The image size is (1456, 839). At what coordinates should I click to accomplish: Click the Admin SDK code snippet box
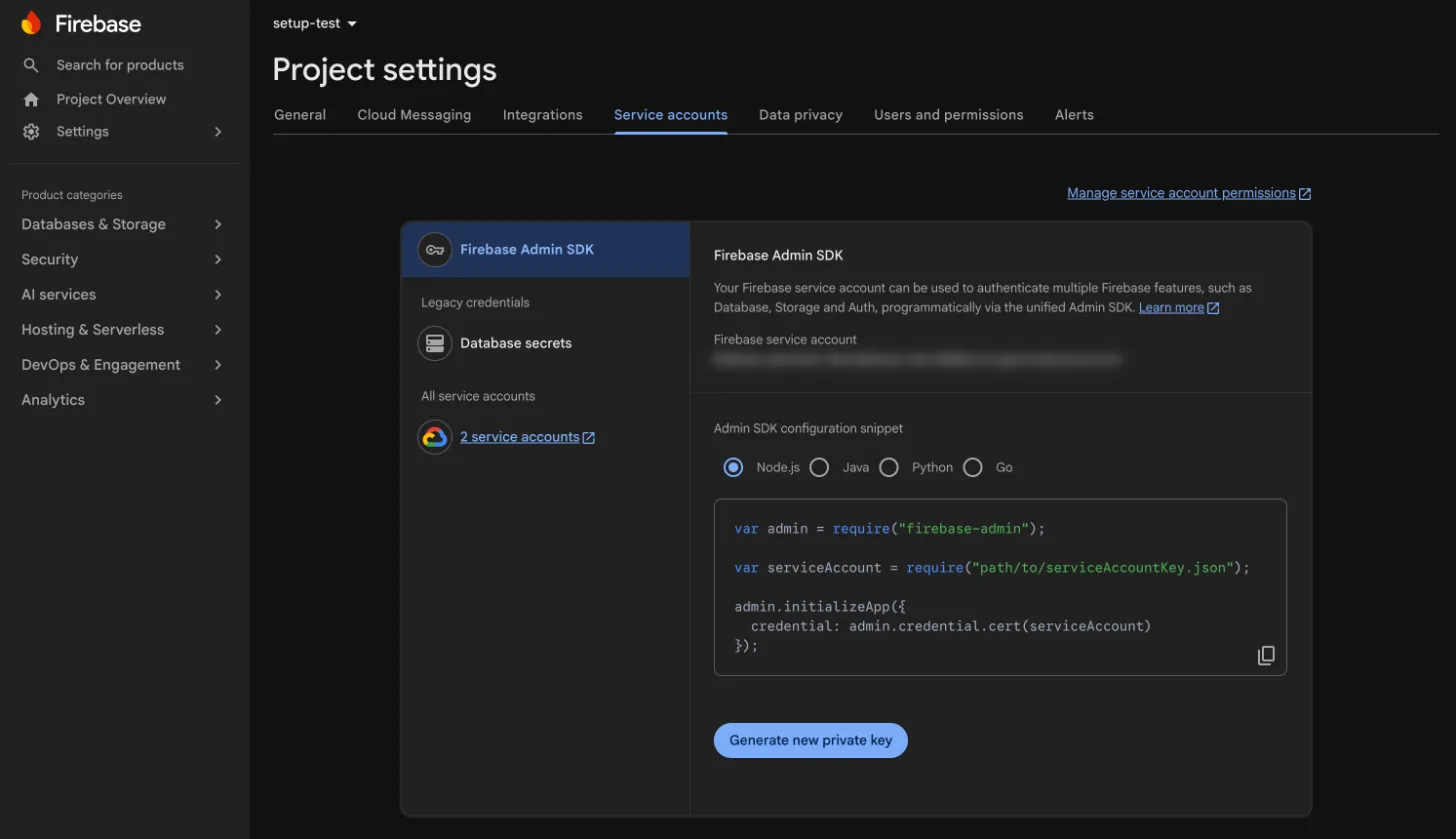point(1000,587)
